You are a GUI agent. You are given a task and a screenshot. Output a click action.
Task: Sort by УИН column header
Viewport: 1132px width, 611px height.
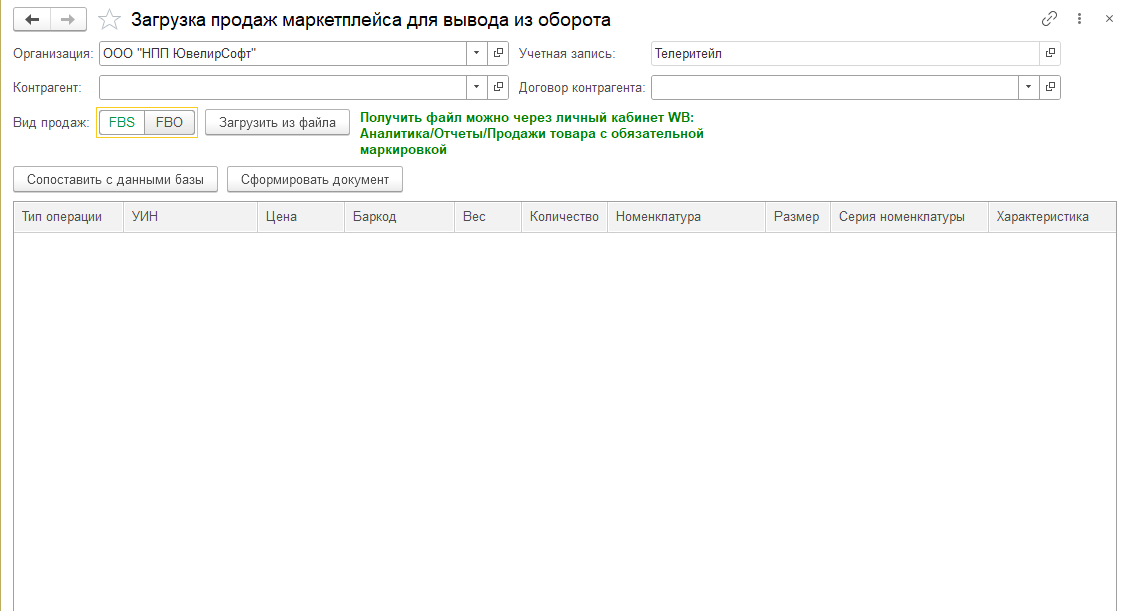tap(190, 217)
